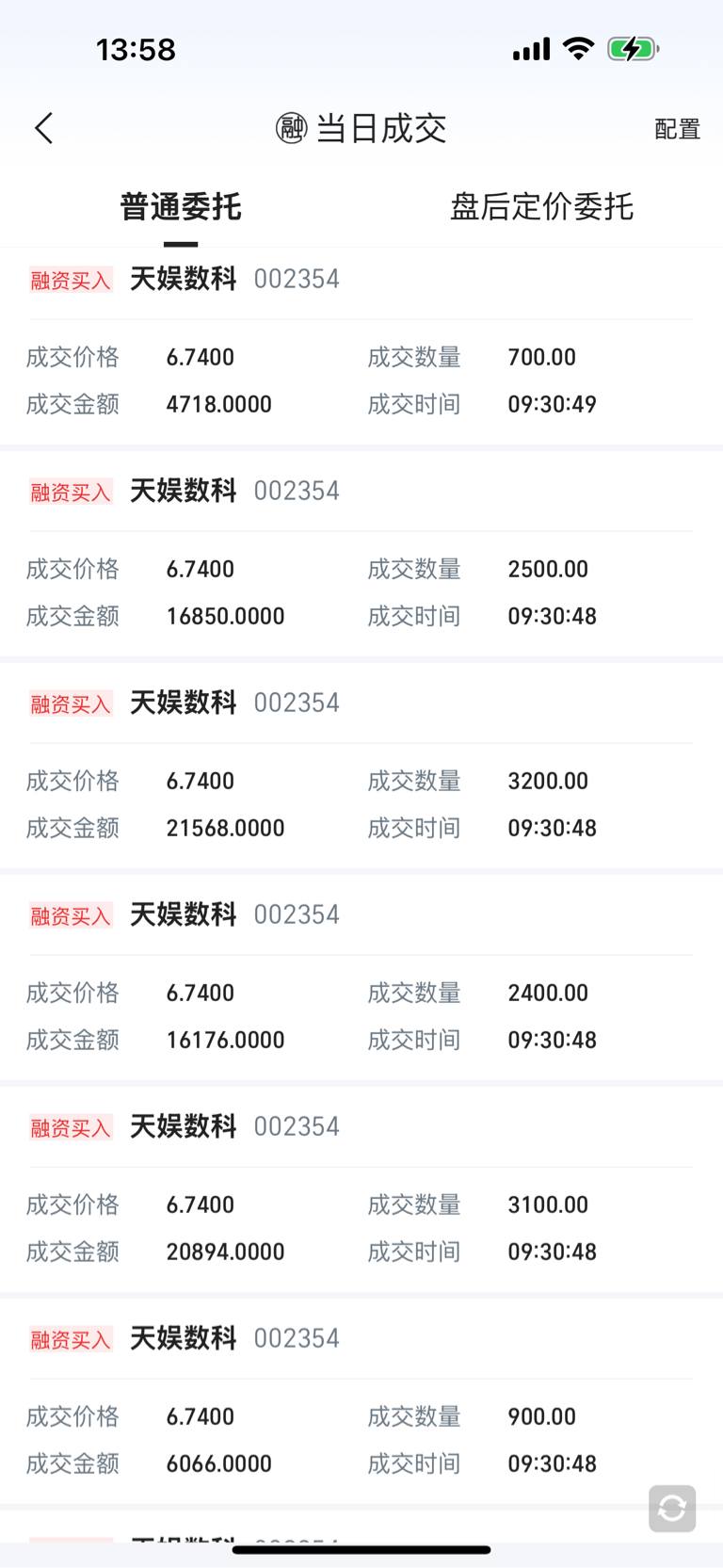Tap the 当日成交 page title
This screenshot has height=1568, width=723.
pos(380,128)
